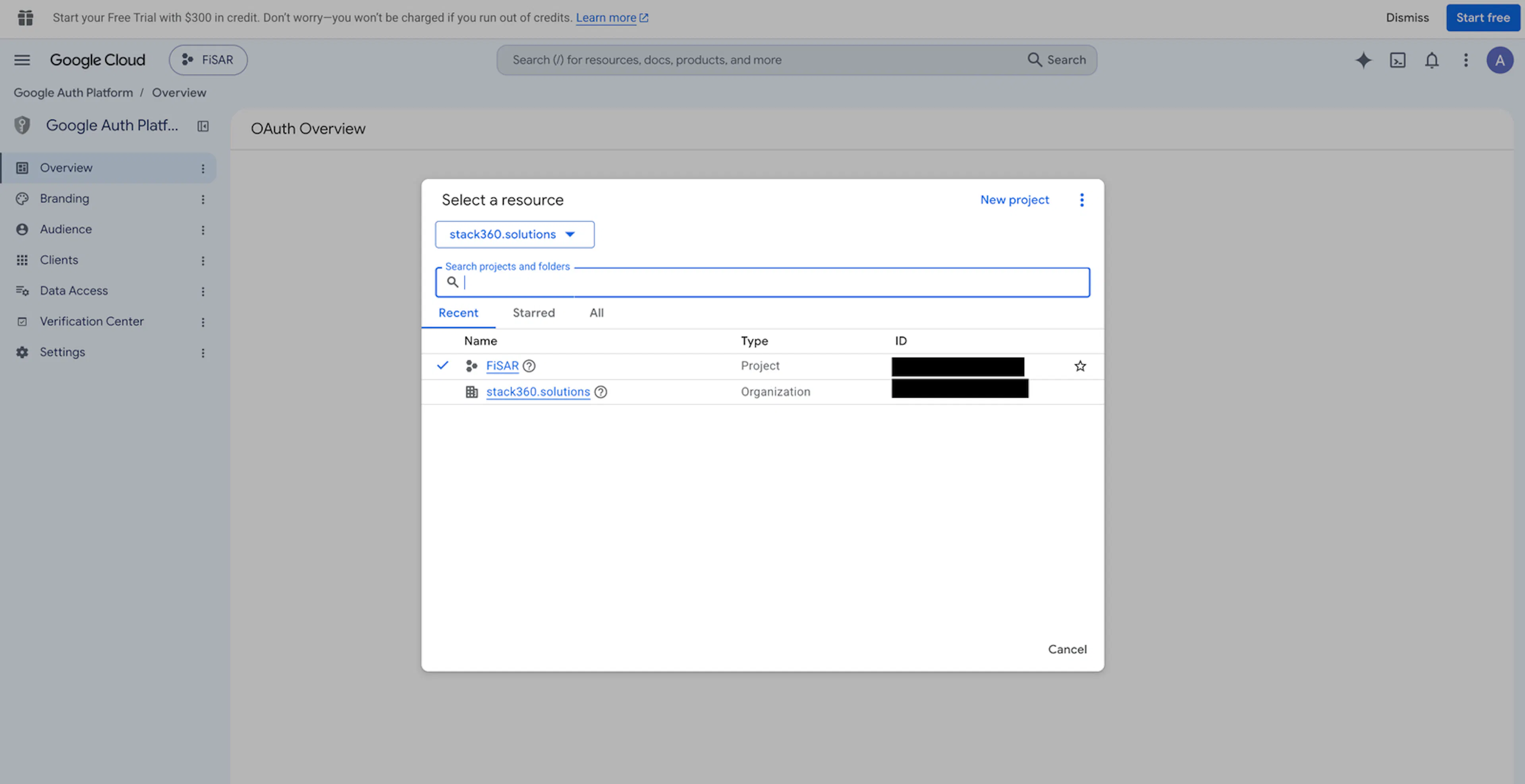Open Verification Center page
The width and height of the screenshot is (1525, 784).
[92, 322]
